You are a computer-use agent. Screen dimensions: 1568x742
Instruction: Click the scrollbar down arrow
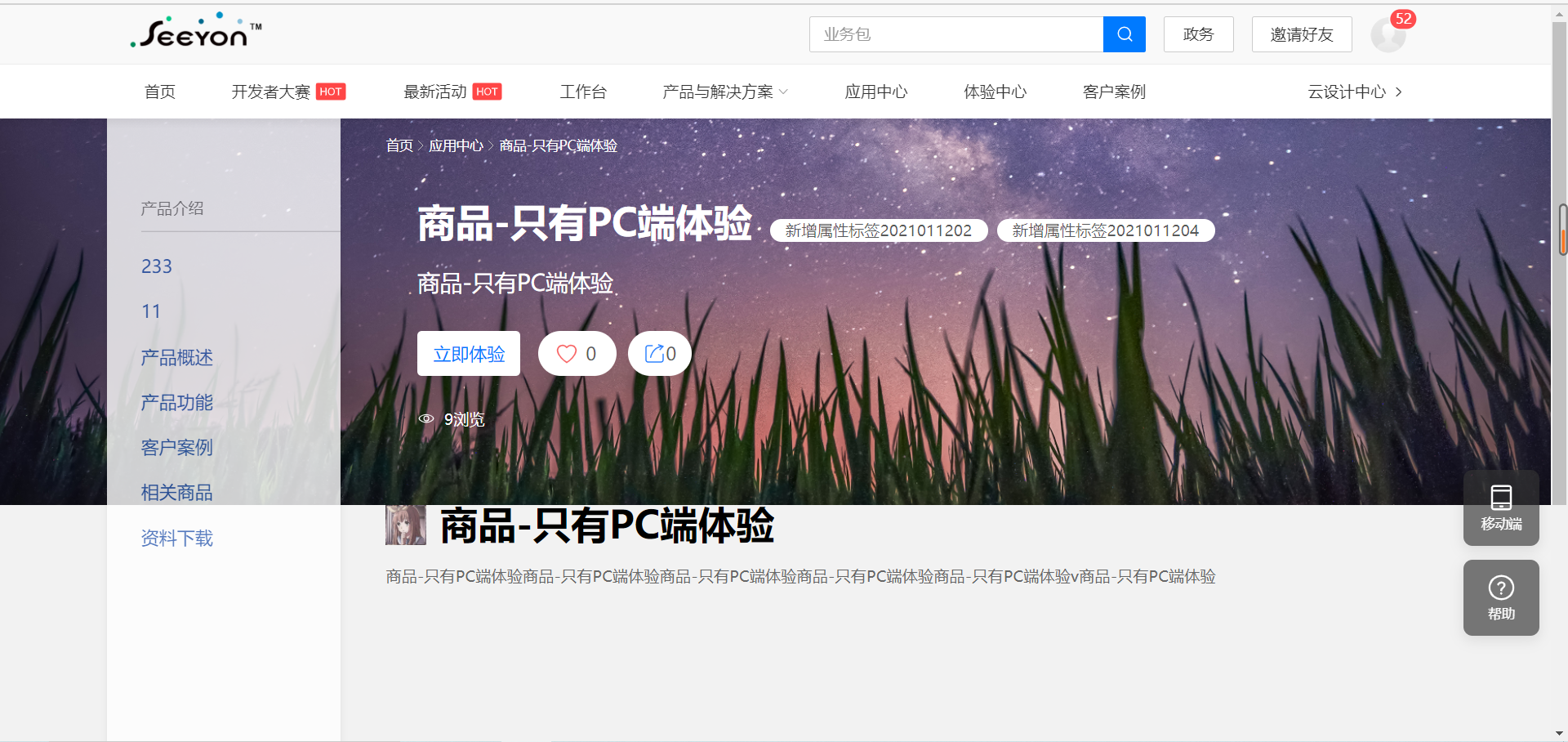[1560, 734]
